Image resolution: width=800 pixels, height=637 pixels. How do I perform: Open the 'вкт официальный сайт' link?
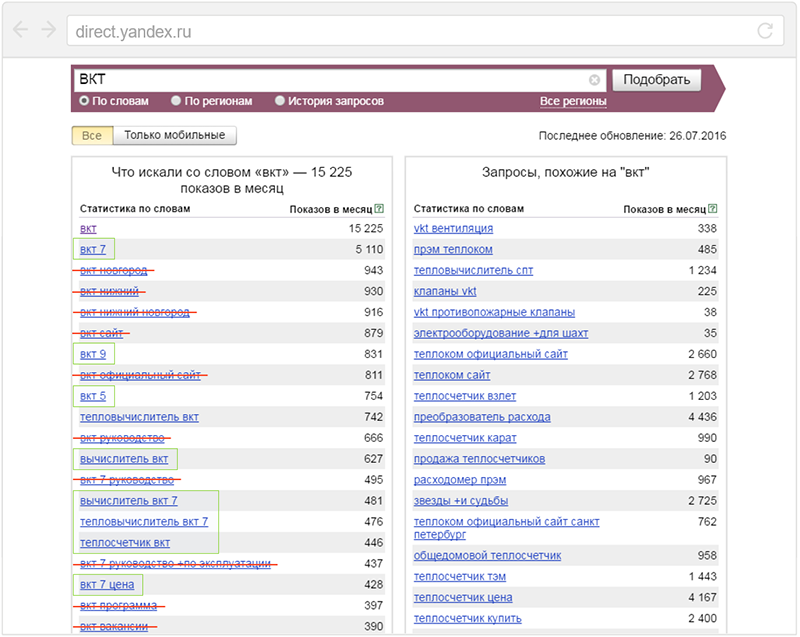click(x=140, y=375)
